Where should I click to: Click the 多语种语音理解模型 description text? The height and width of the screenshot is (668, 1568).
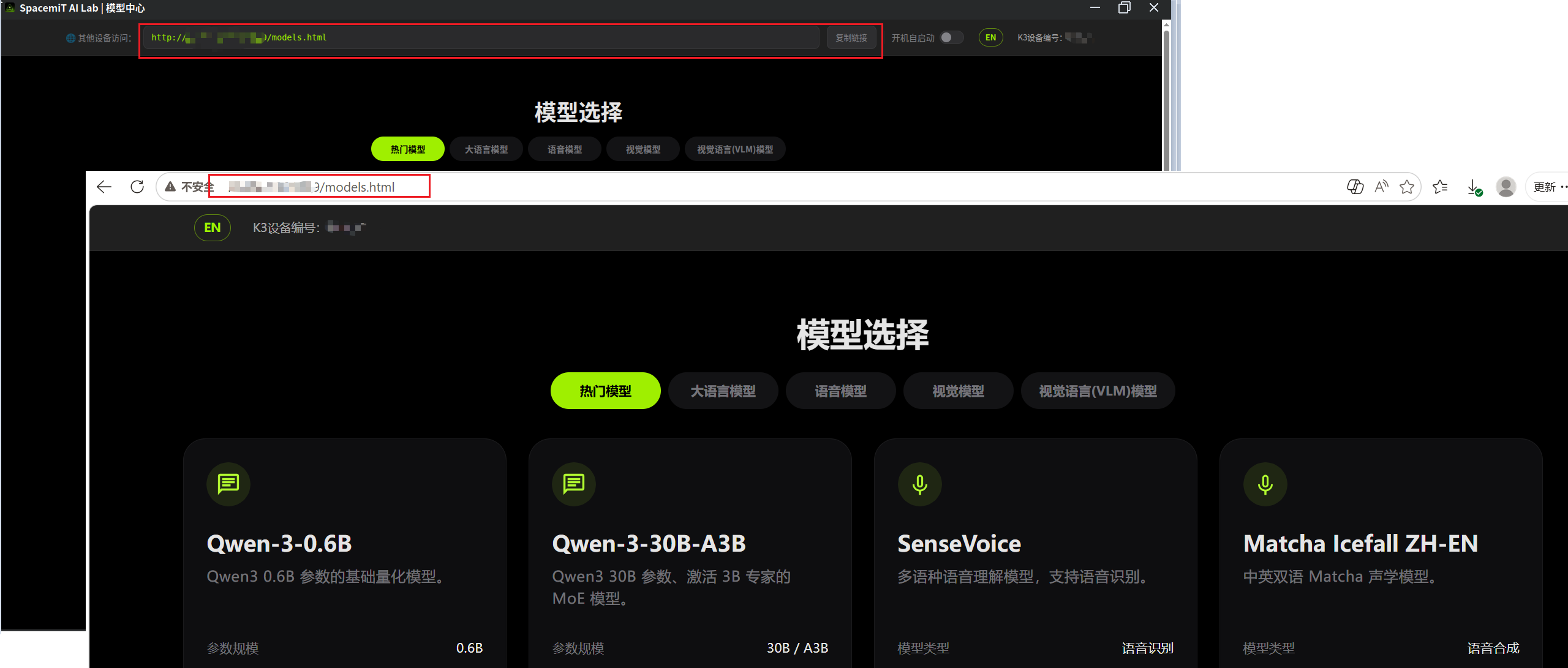(x=1022, y=576)
